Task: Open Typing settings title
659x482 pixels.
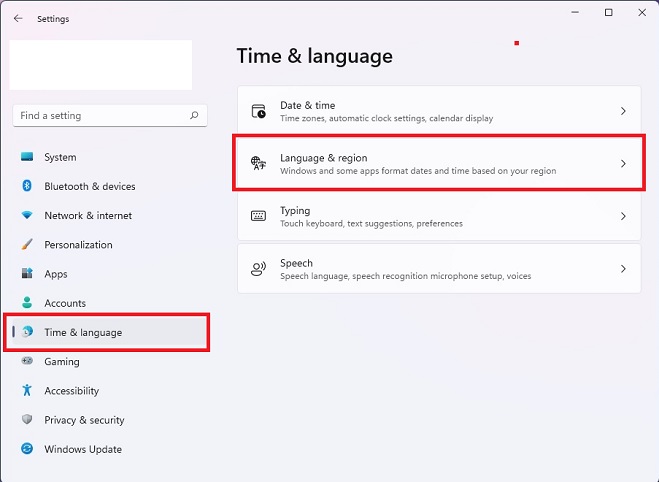Action: (295, 211)
